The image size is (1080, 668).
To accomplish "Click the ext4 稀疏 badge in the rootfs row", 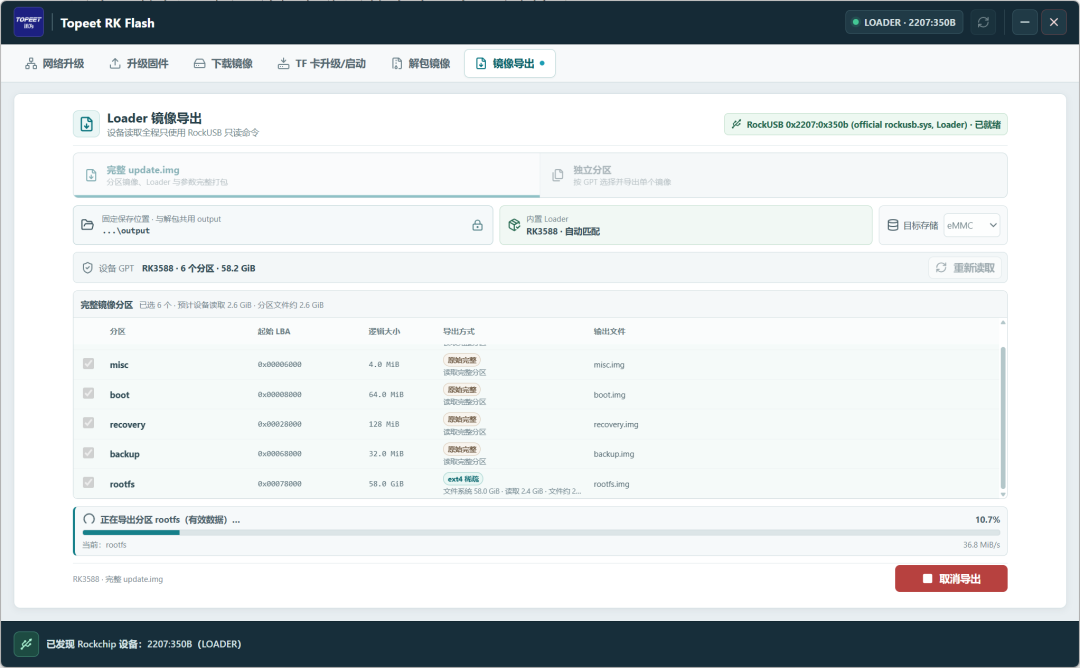I will coord(463,479).
